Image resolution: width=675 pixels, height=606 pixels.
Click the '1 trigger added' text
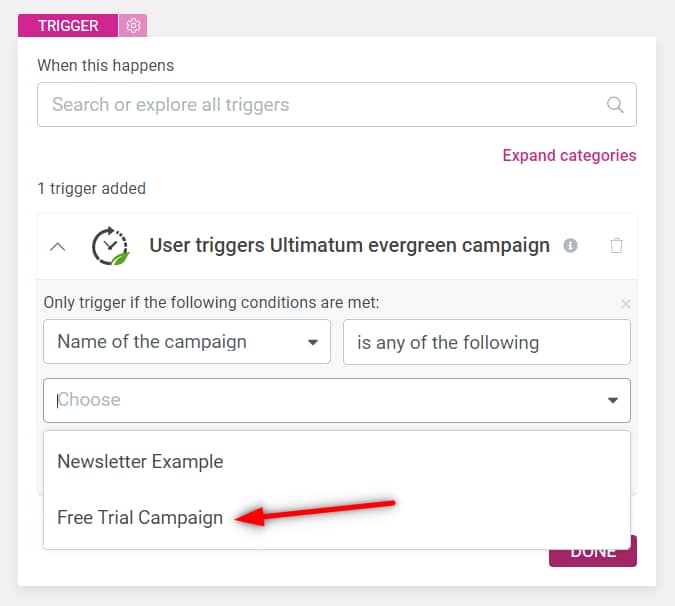91,188
